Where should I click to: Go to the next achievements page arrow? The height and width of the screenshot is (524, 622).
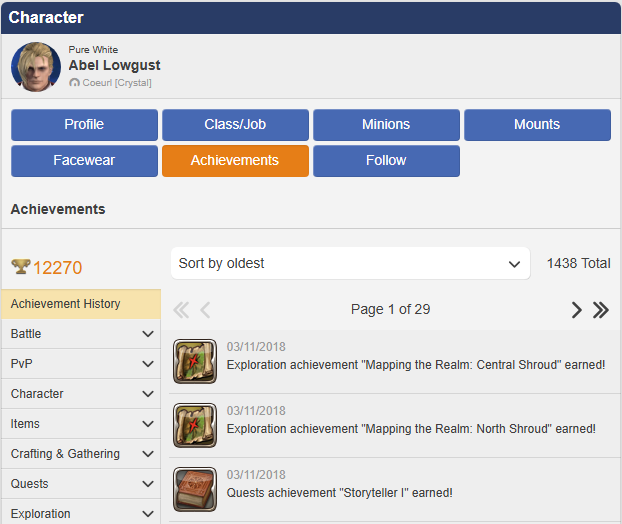click(577, 310)
